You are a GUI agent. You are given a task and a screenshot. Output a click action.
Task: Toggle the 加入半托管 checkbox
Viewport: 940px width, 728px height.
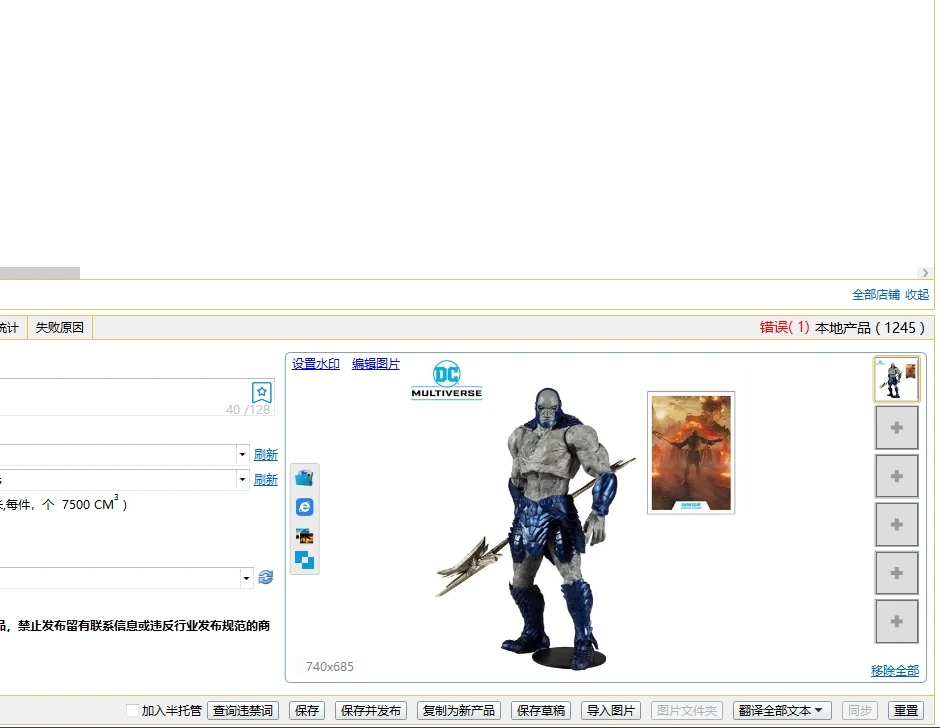click(132, 711)
